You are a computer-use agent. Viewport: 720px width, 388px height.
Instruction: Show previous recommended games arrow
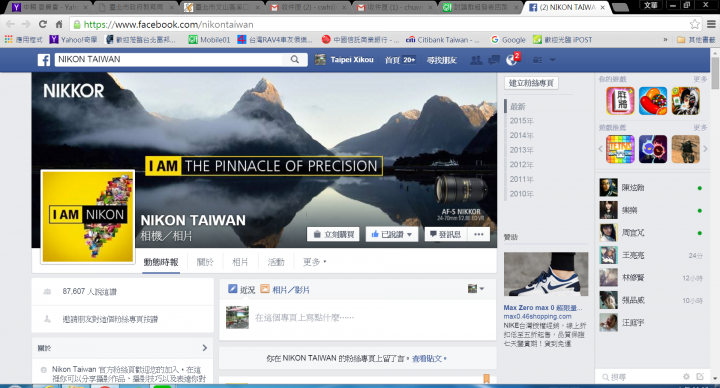(x=601, y=149)
